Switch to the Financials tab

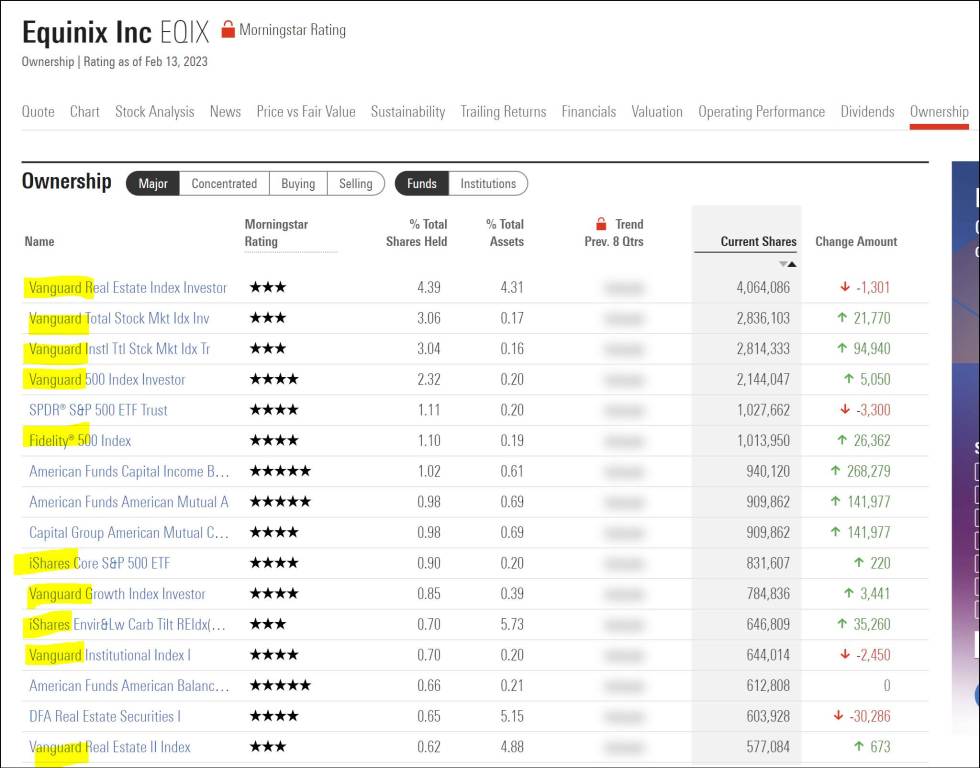589,112
